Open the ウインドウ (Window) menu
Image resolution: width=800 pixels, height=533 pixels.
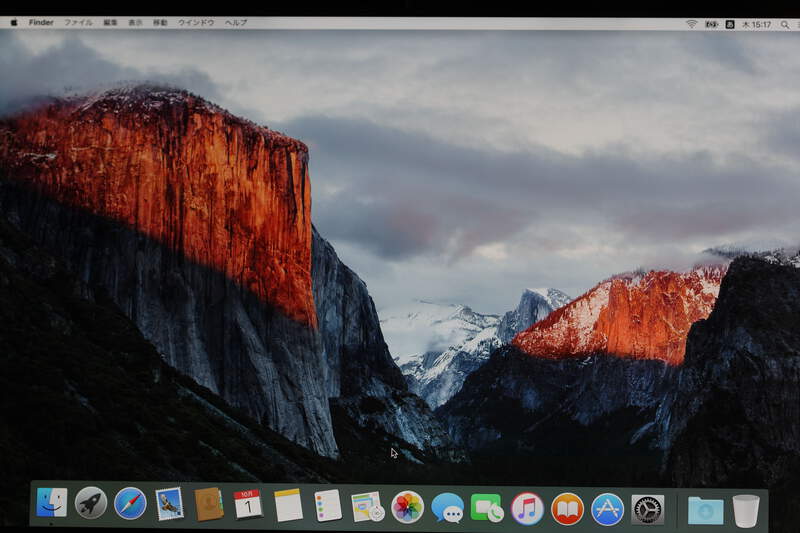click(x=196, y=22)
